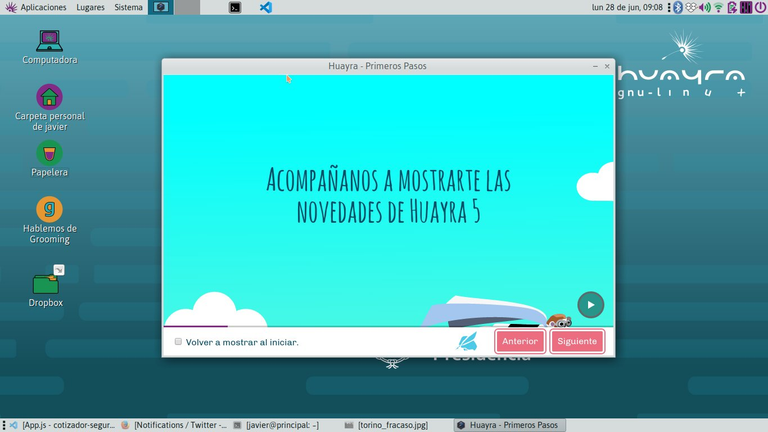Image resolution: width=768 pixels, height=432 pixels.
Task: Select the Papelera desktop icon
Action: click(x=49, y=159)
